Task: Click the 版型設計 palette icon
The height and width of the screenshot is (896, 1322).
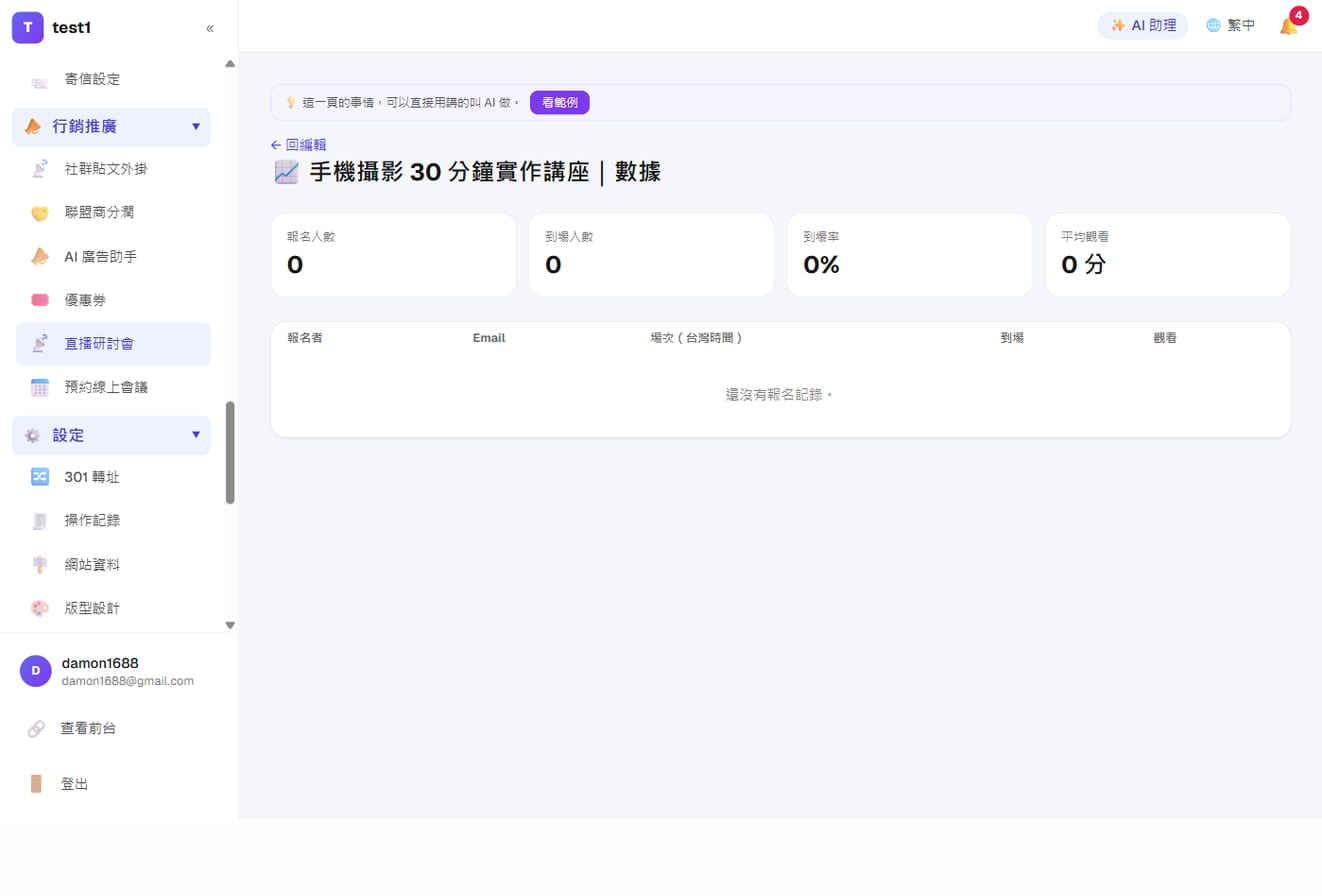Action: click(40, 608)
